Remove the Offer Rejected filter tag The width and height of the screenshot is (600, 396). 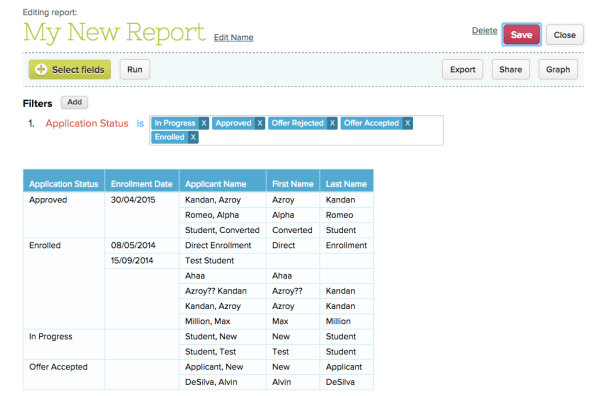click(333, 123)
